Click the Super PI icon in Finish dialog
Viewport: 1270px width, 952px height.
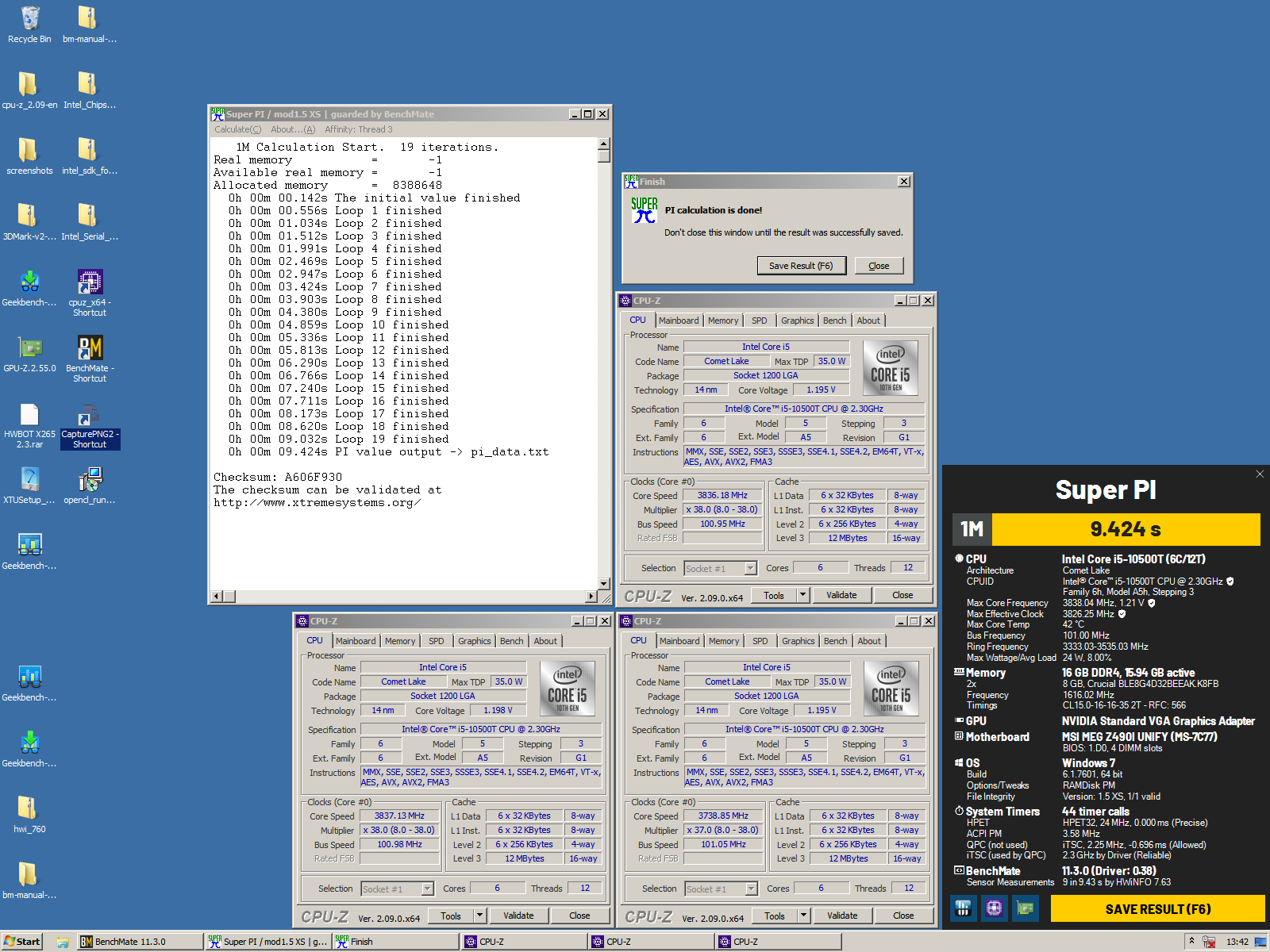(644, 210)
